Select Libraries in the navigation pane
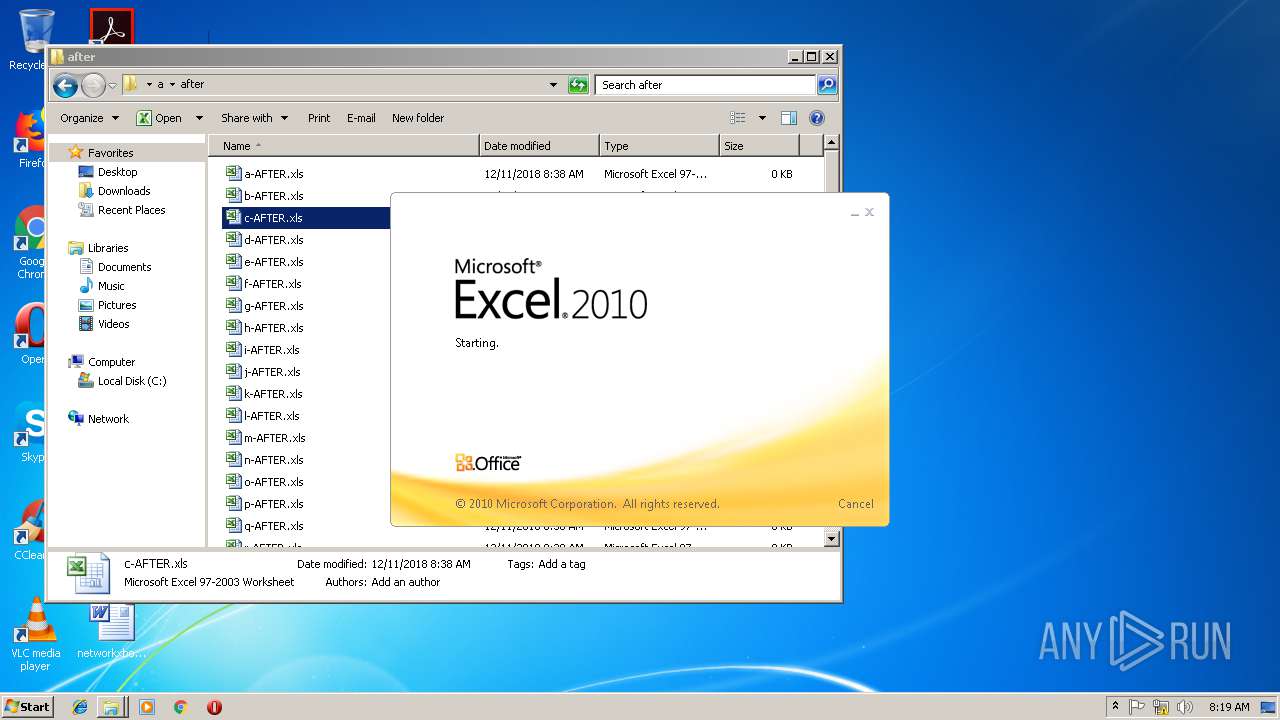Screen dimensions: 1280x720 108,248
